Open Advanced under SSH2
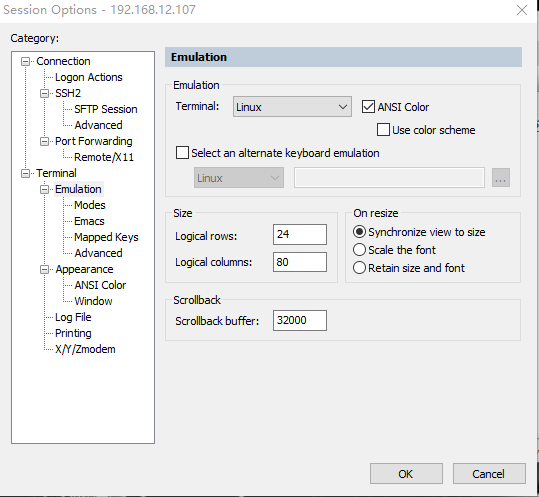 [x=98, y=125]
